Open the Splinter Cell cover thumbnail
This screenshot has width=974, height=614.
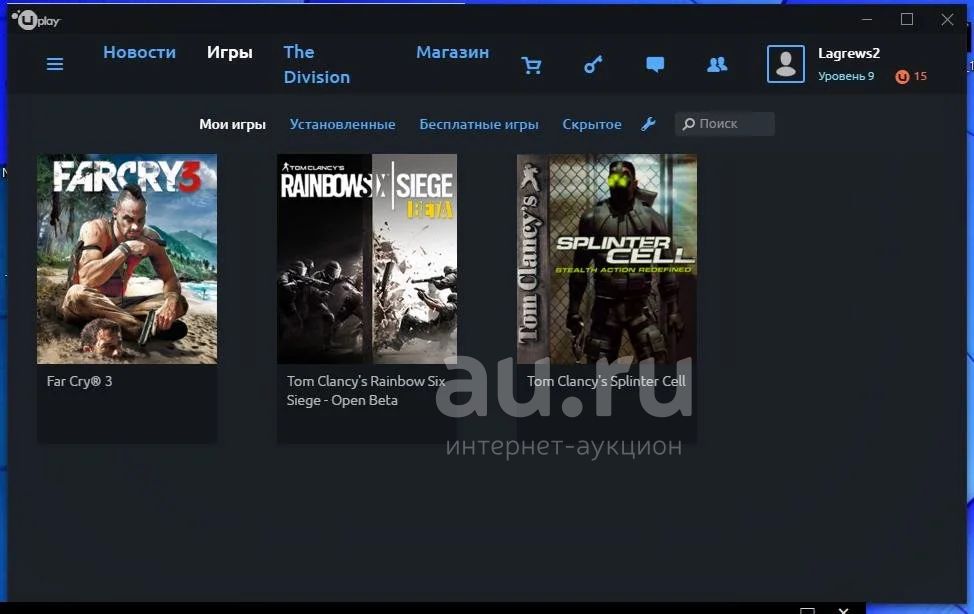click(607, 259)
